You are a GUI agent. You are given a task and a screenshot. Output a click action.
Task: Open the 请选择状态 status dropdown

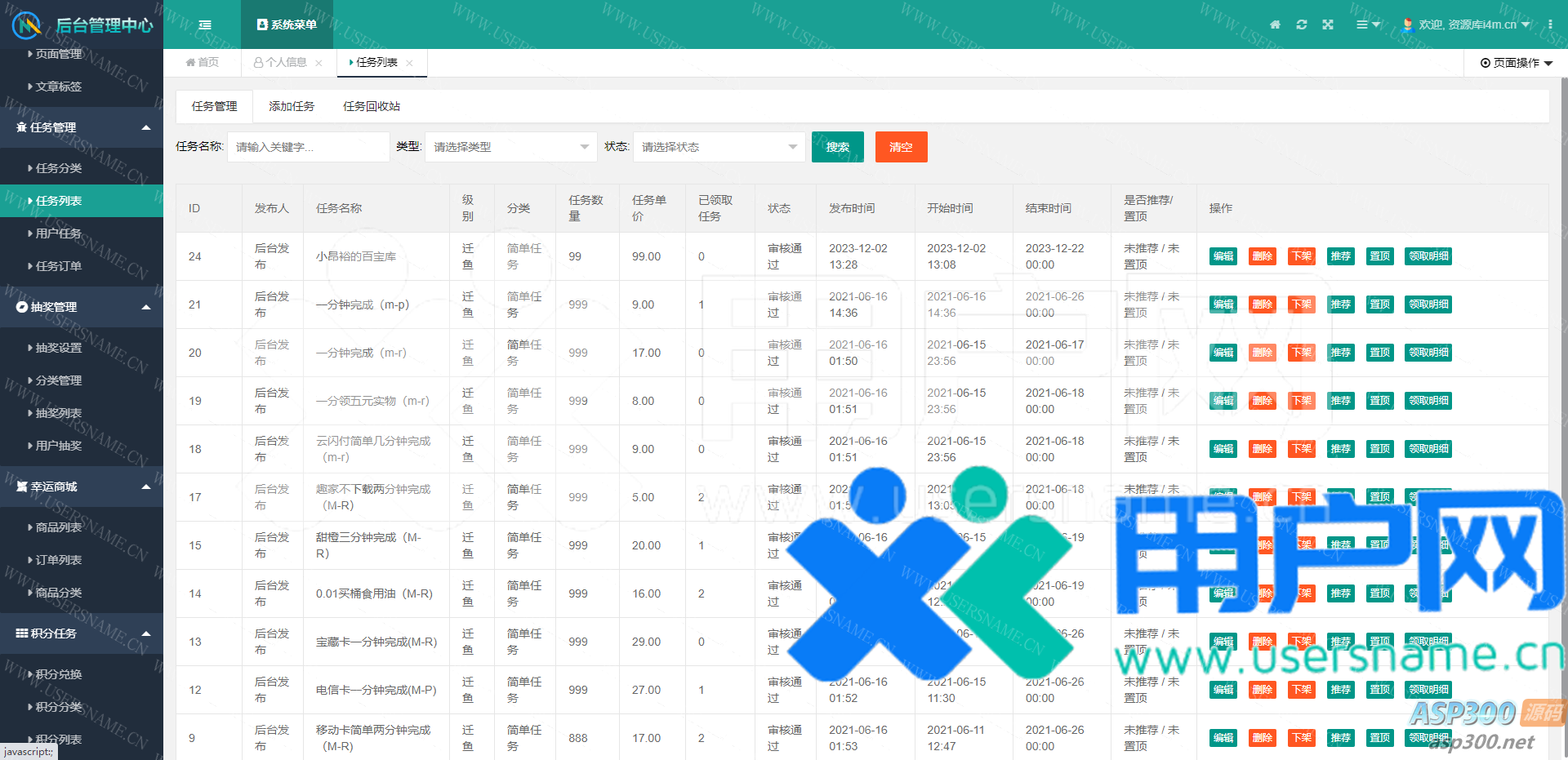point(719,147)
